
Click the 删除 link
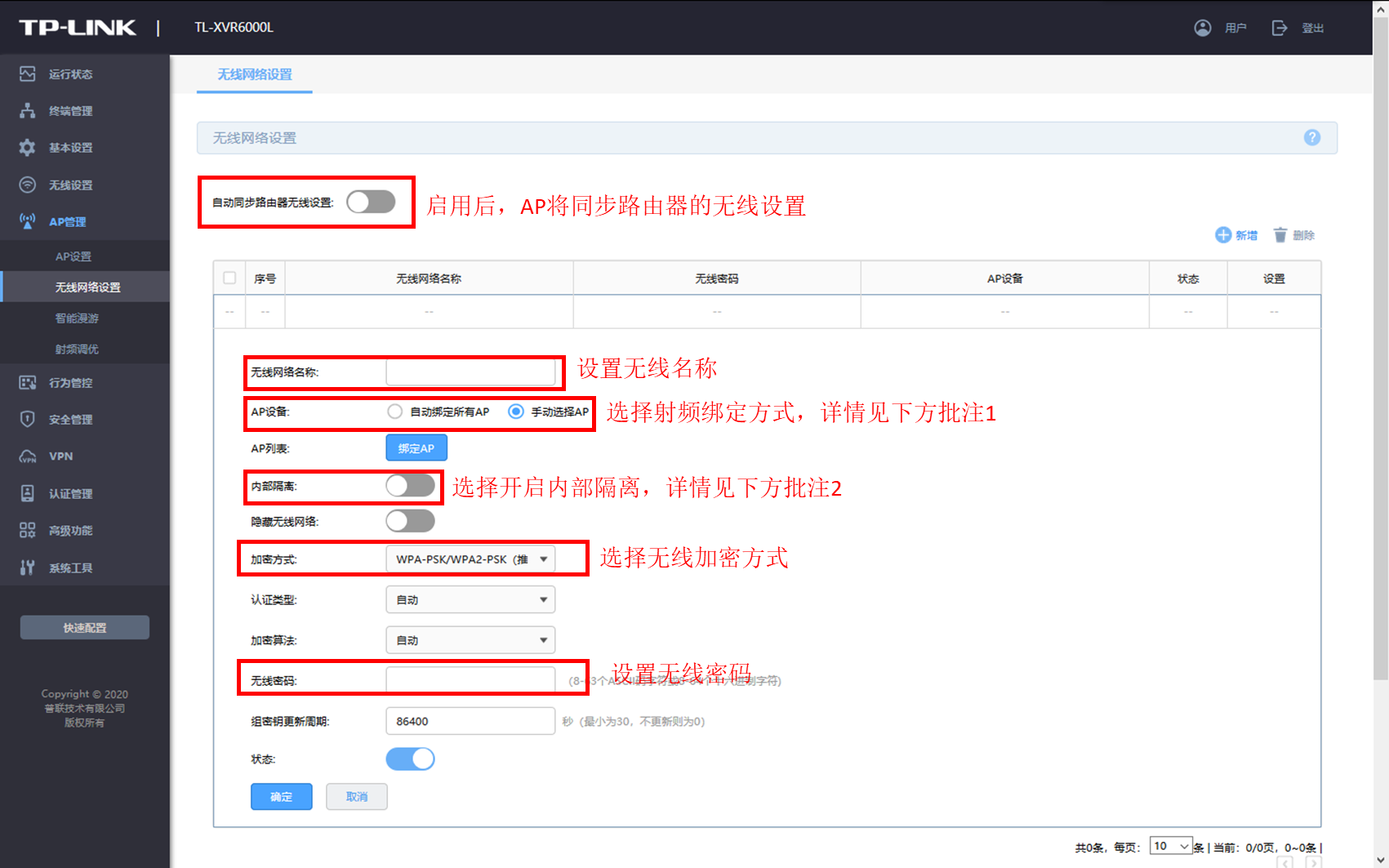pyautogui.click(x=1303, y=235)
